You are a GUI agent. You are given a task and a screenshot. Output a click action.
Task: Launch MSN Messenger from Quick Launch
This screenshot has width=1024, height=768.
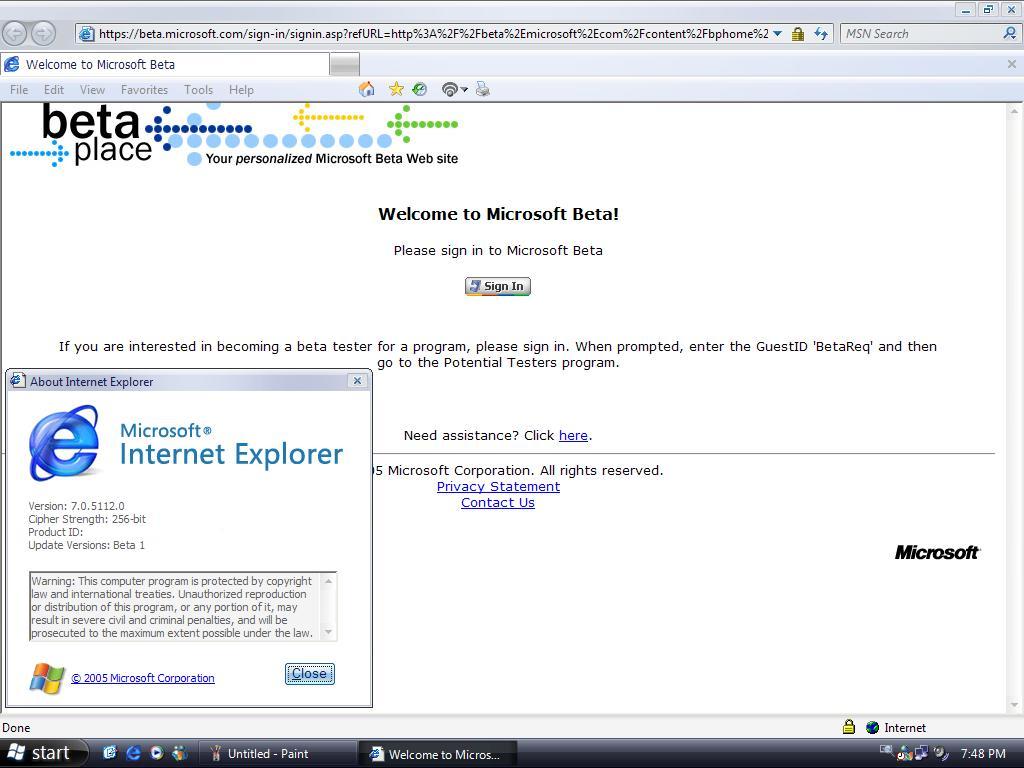pyautogui.click(x=179, y=753)
